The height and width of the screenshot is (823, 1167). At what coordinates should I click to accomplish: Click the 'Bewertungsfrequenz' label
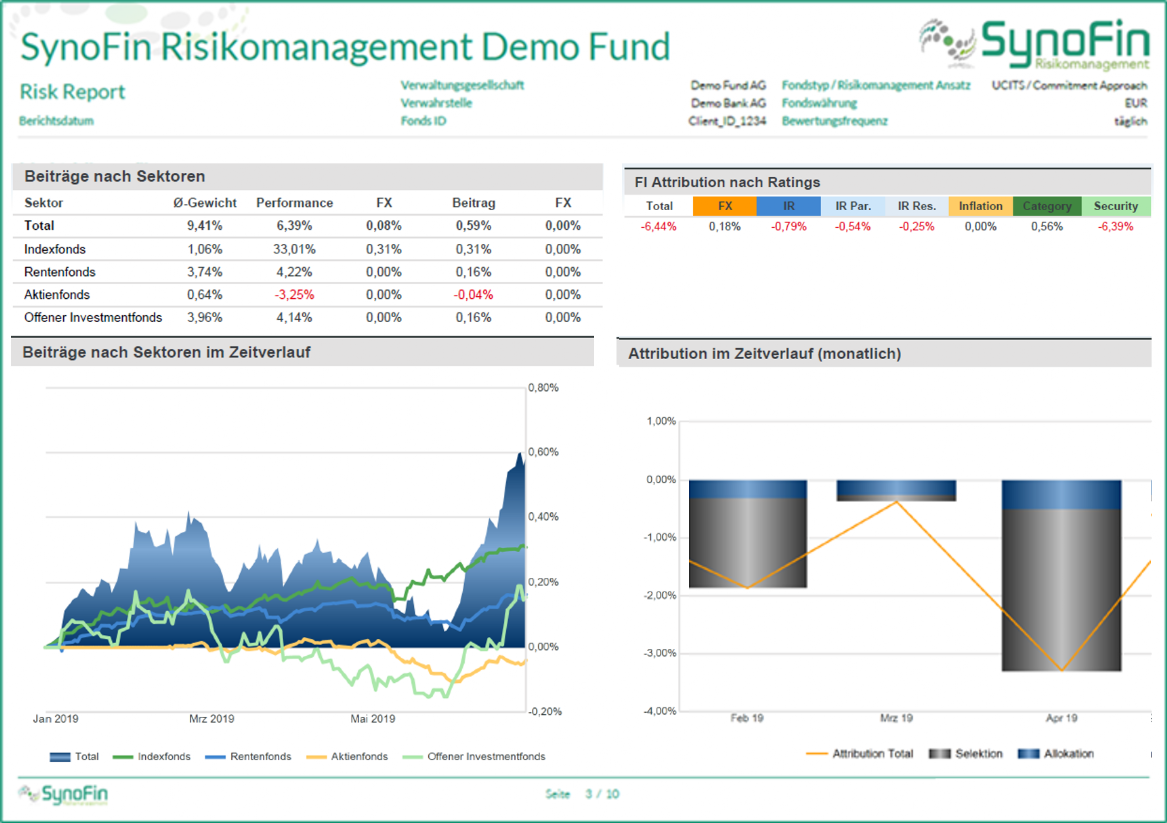click(x=834, y=121)
